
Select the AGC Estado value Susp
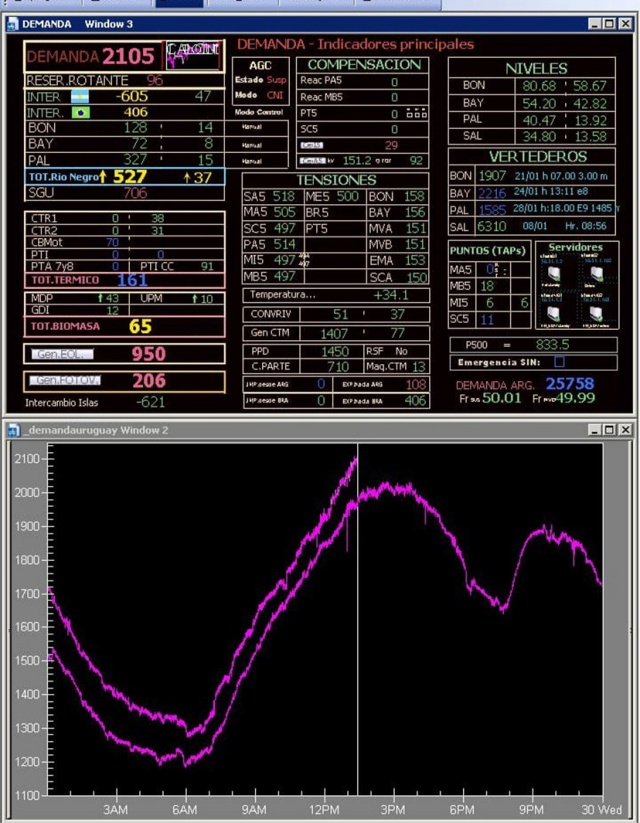pos(277,80)
